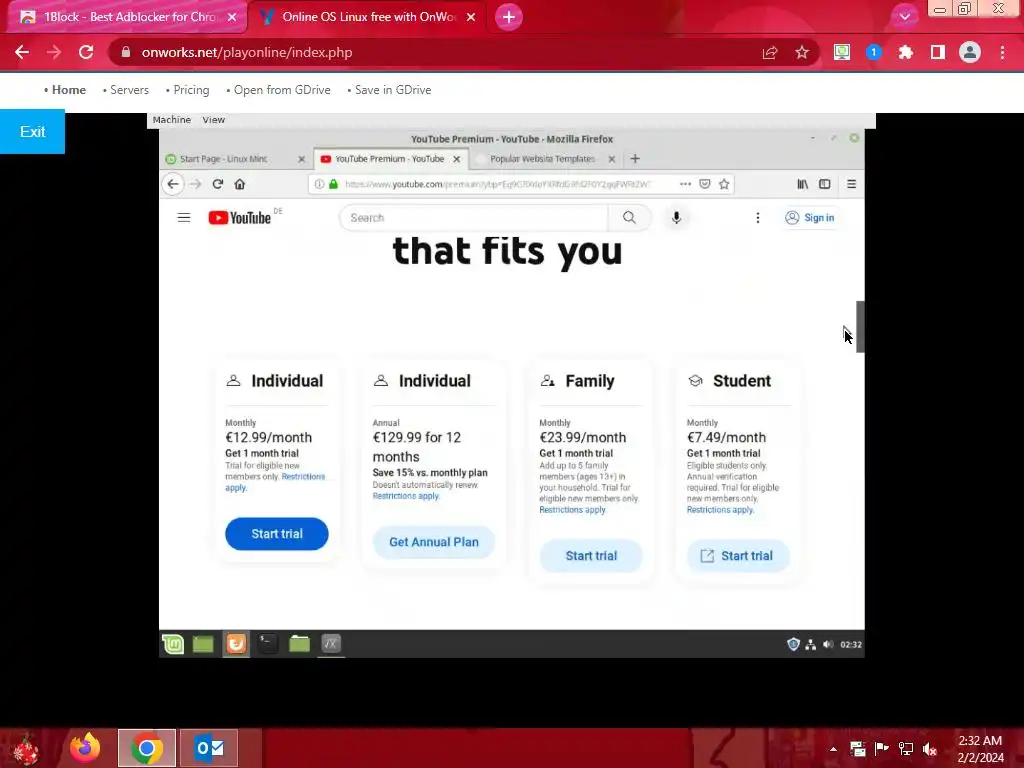Bookmark page with Firefox star icon
The image size is (1024, 768).
(x=724, y=184)
